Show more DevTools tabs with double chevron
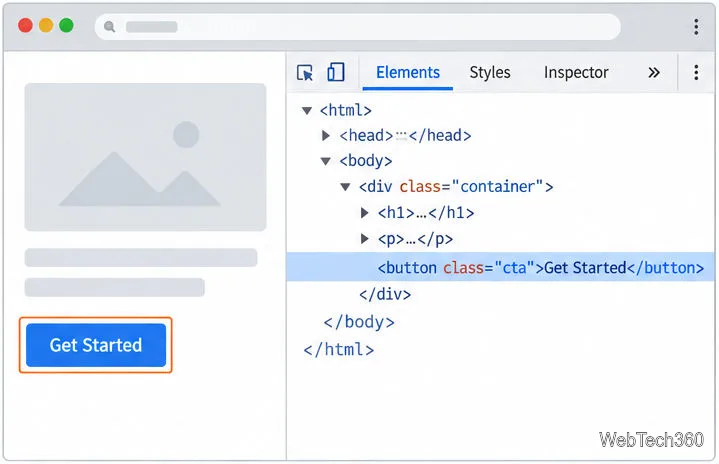Screen dimensions: 719x464 tap(654, 72)
